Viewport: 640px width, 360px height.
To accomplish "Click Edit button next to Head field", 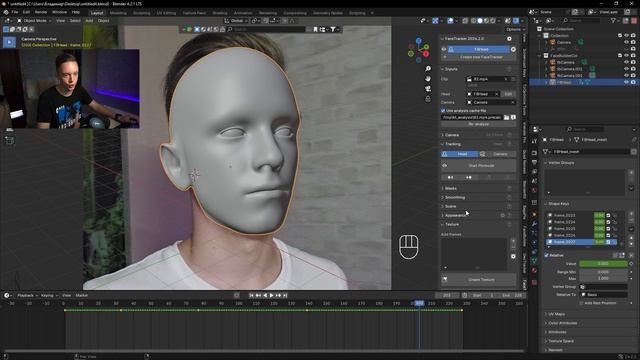I will pos(508,94).
